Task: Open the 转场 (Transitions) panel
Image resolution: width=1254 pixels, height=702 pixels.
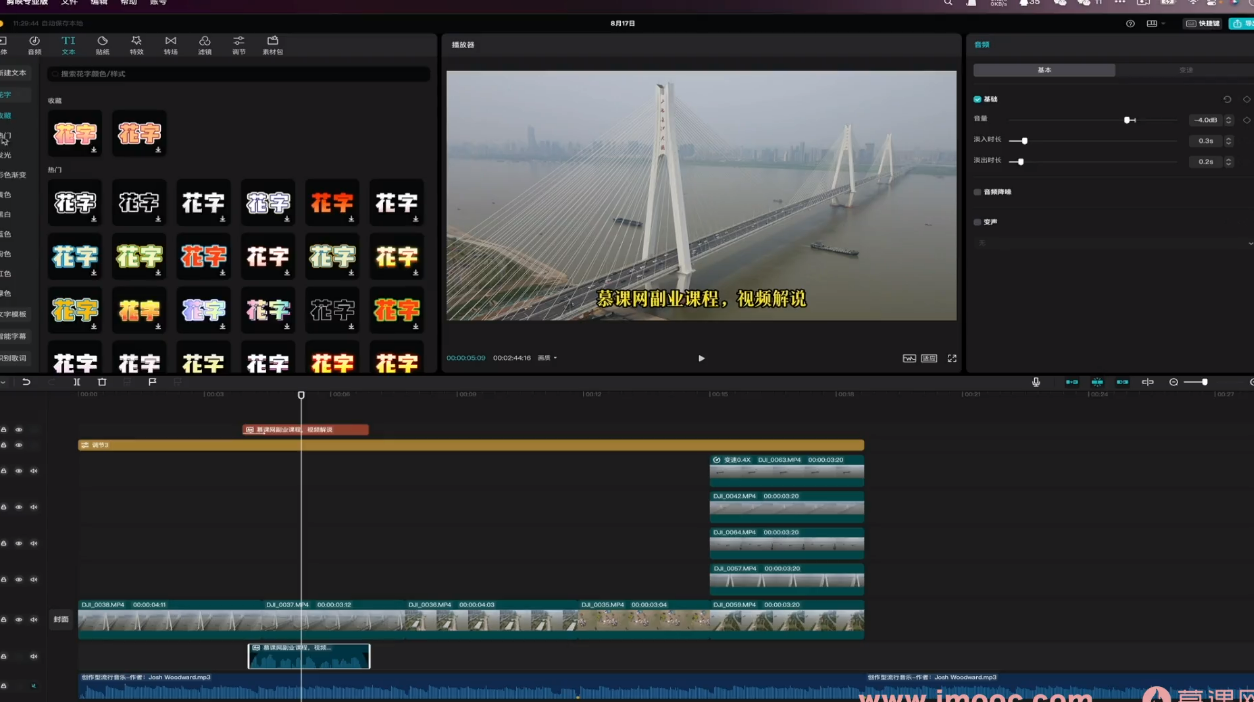Action: coord(170,45)
